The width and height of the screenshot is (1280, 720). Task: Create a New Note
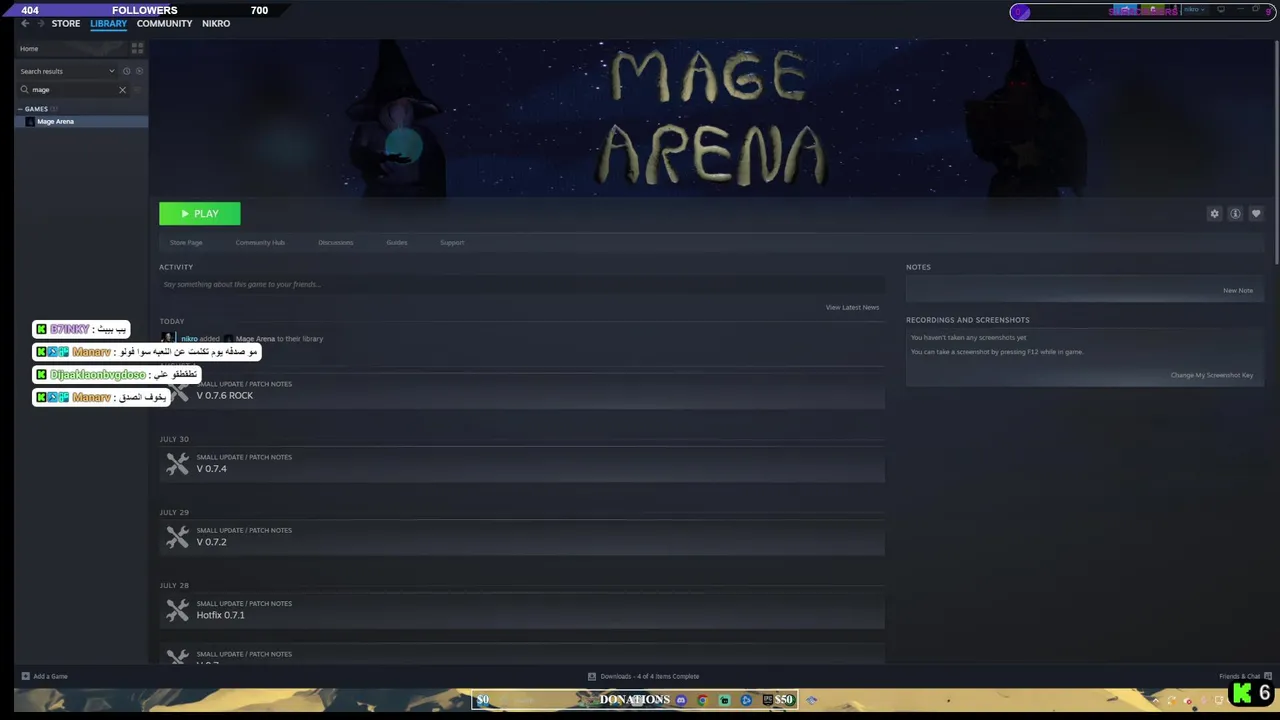1237,290
